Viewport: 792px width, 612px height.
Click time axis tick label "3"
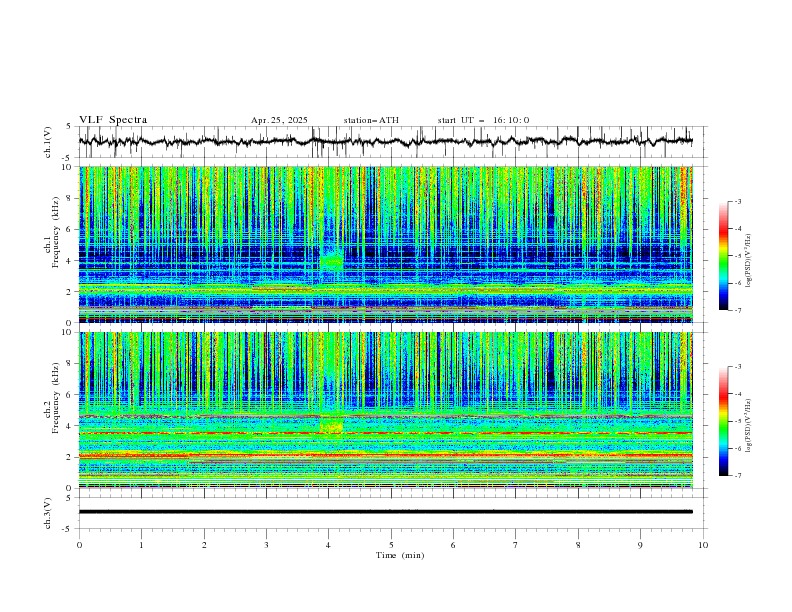[266, 545]
